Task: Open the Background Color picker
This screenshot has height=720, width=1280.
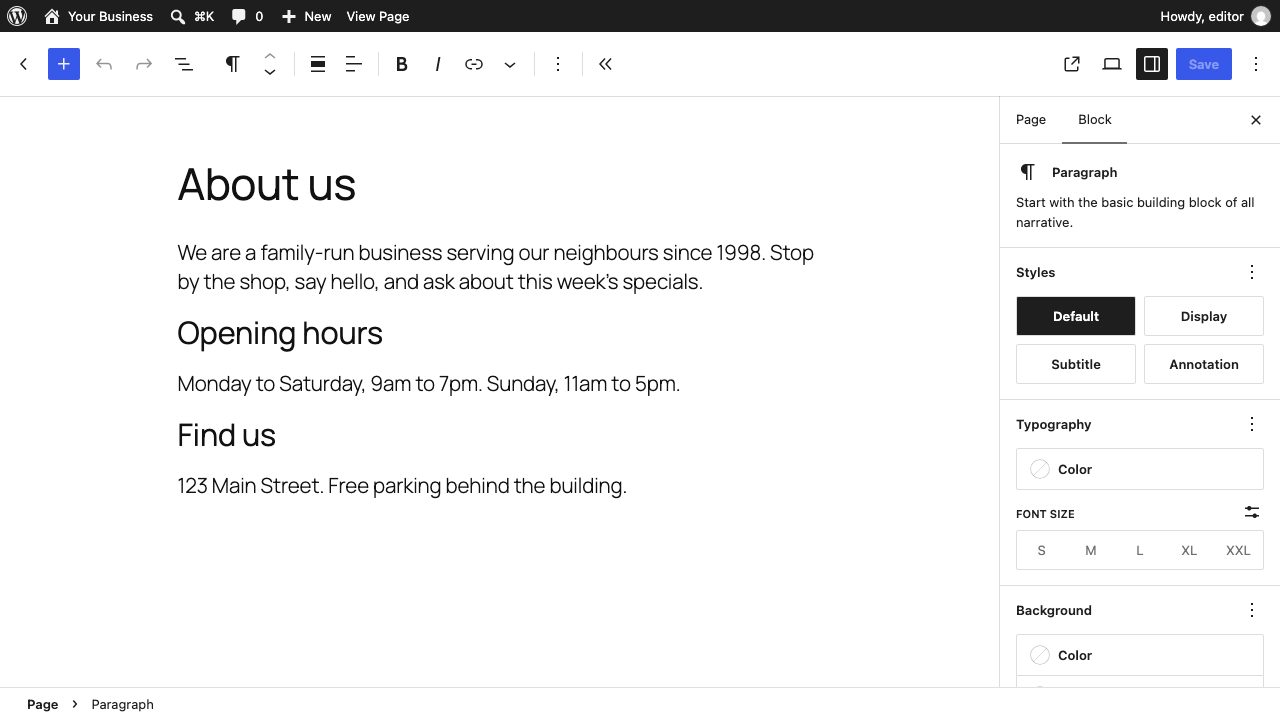Action: 1140,655
